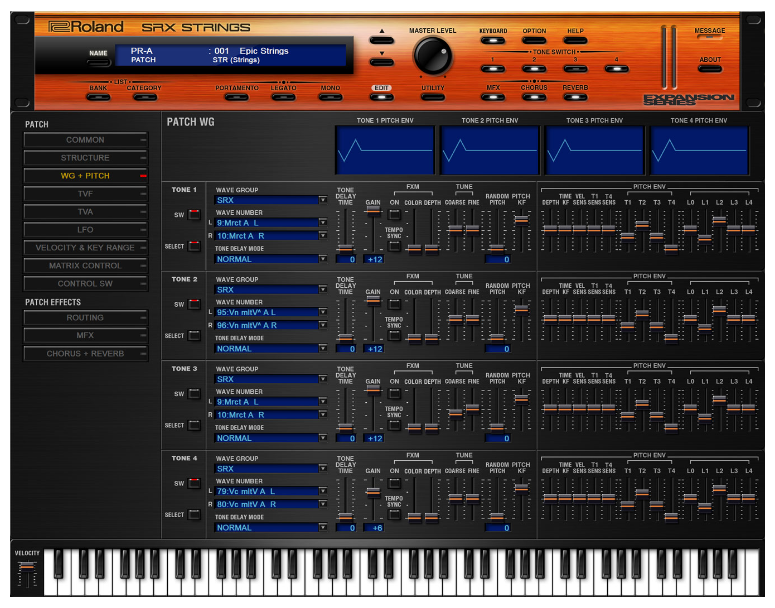Toggle Tone 1 SW switch
This screenshot has height=608, width=775.
194,215
